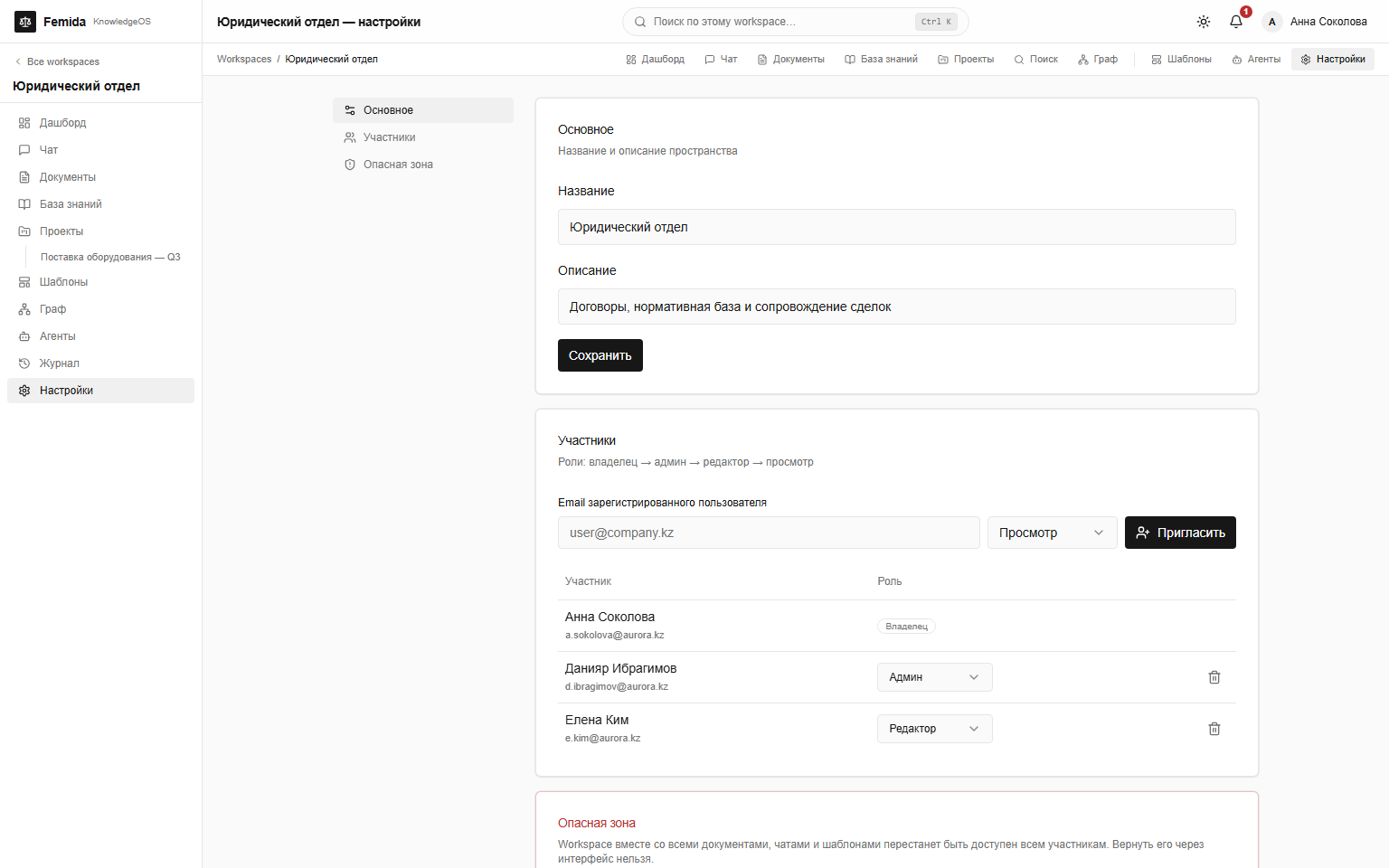The height and width of the screenshot is (868, 1389).
Task: Open the Документы tab in top navigation
Action: (791, 60)
